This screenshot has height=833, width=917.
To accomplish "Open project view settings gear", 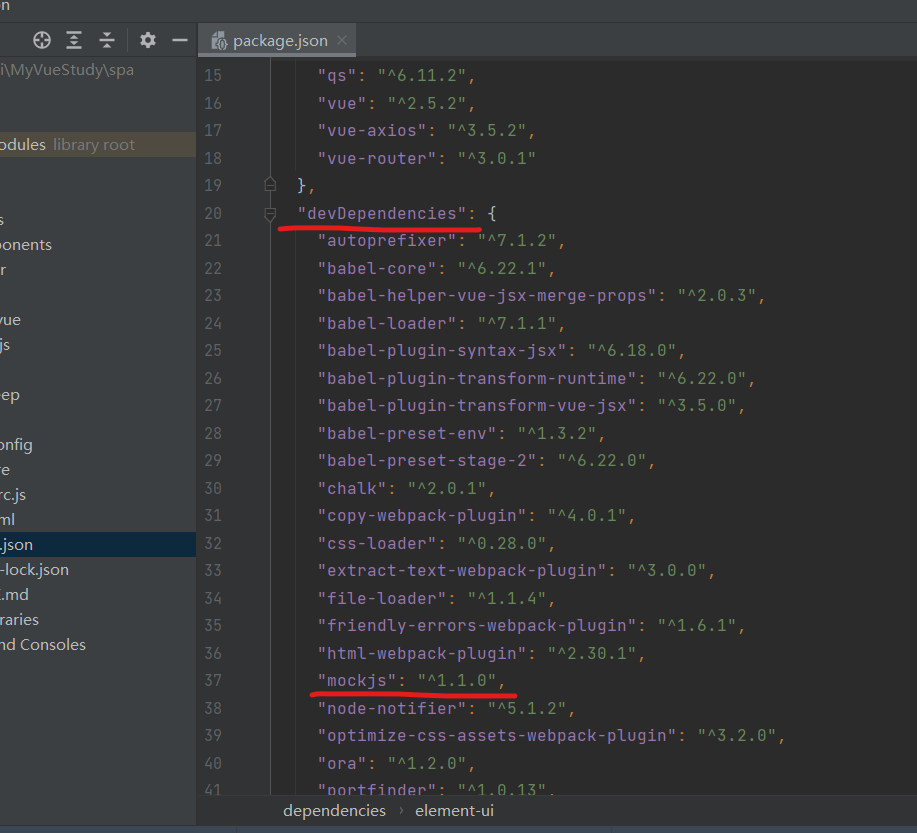I will tap(147, 40).
